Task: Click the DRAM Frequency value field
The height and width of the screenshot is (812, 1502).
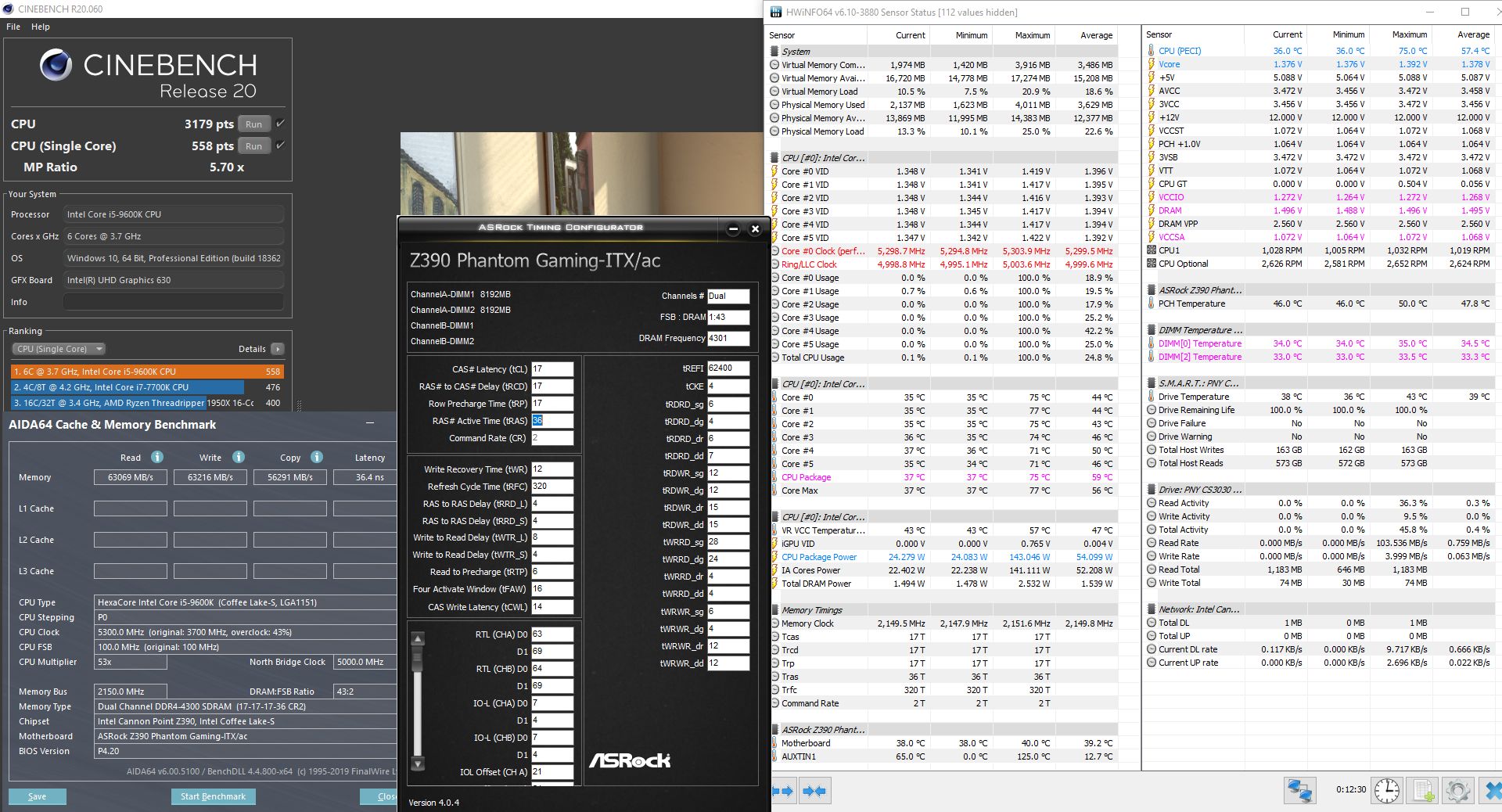Action: (728, 338)
